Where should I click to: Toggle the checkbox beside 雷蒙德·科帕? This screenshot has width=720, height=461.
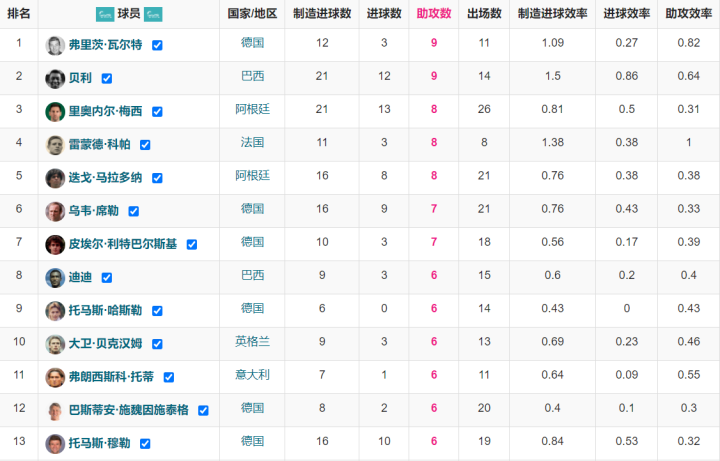coord(145,145)
